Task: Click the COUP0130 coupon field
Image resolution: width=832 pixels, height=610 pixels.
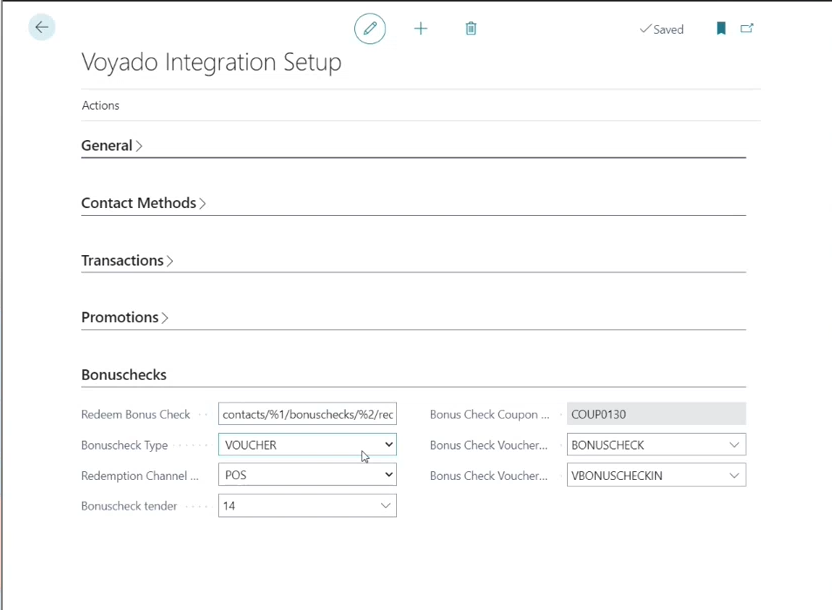Action: pyautogui.click(x=656, y=414)
